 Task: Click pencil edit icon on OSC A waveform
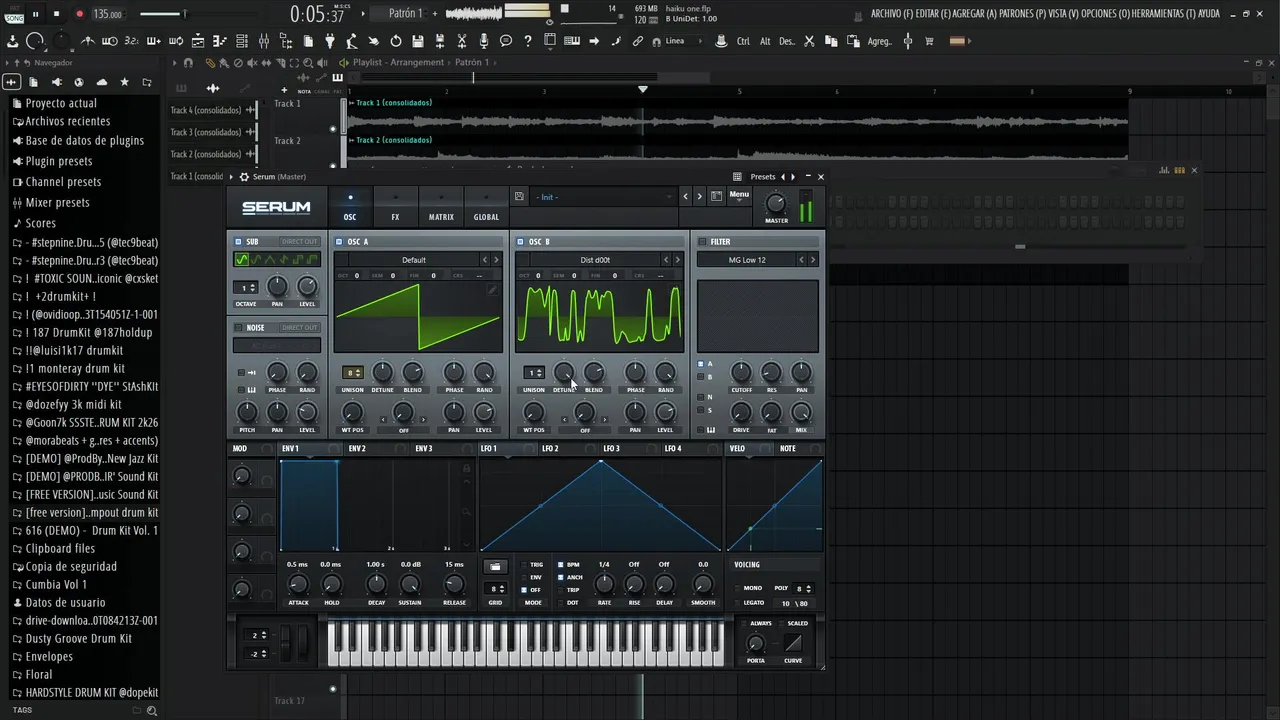point(492,290)
